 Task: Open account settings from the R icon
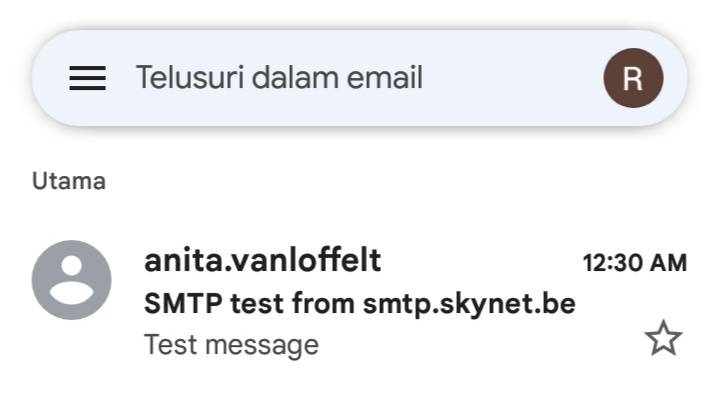[632, 78]
